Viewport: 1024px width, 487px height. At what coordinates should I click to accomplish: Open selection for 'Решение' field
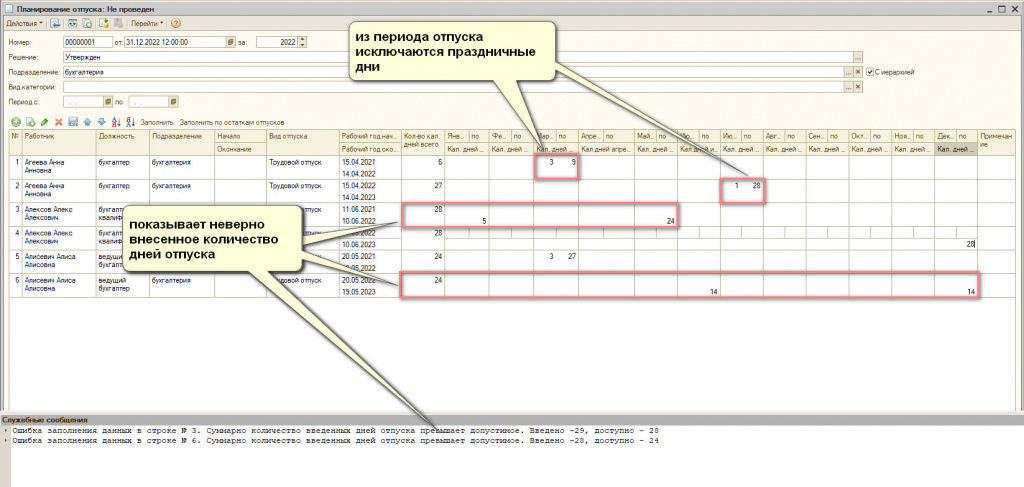point(857,57)
